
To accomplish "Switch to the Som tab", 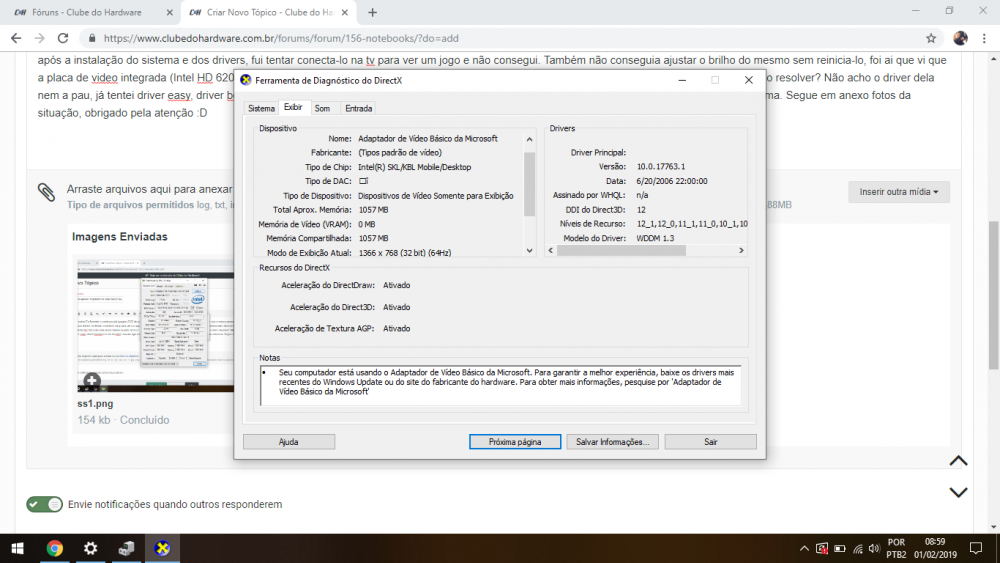I will 322,108.
